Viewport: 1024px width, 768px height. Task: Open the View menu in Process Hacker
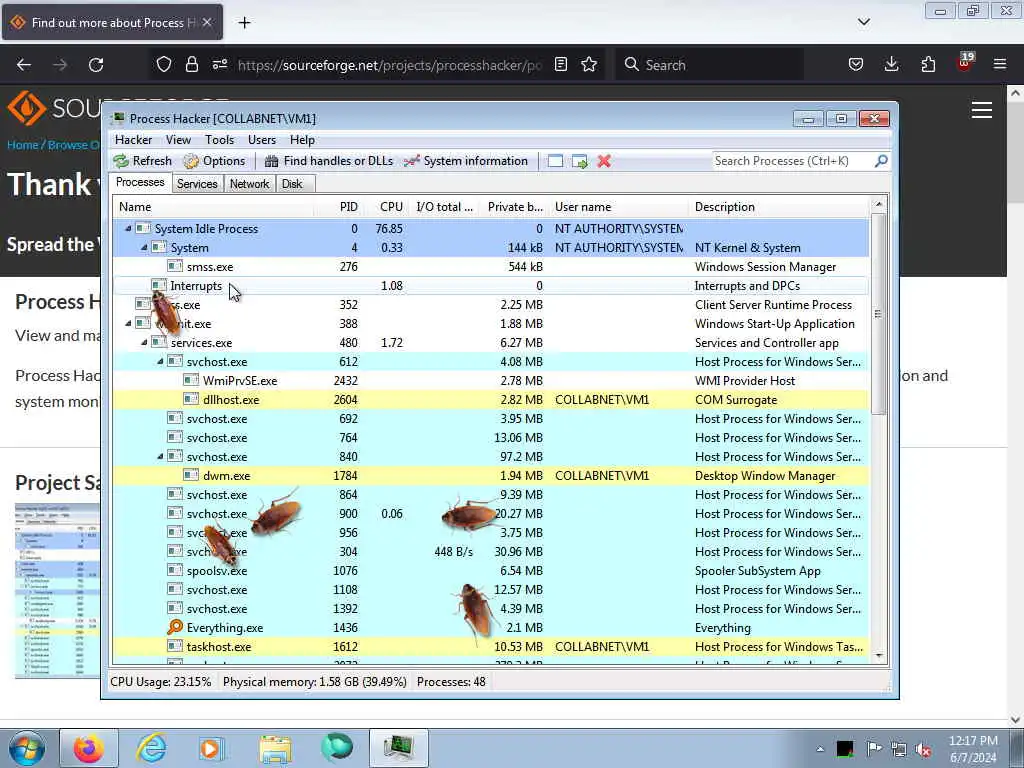[178, 140]
